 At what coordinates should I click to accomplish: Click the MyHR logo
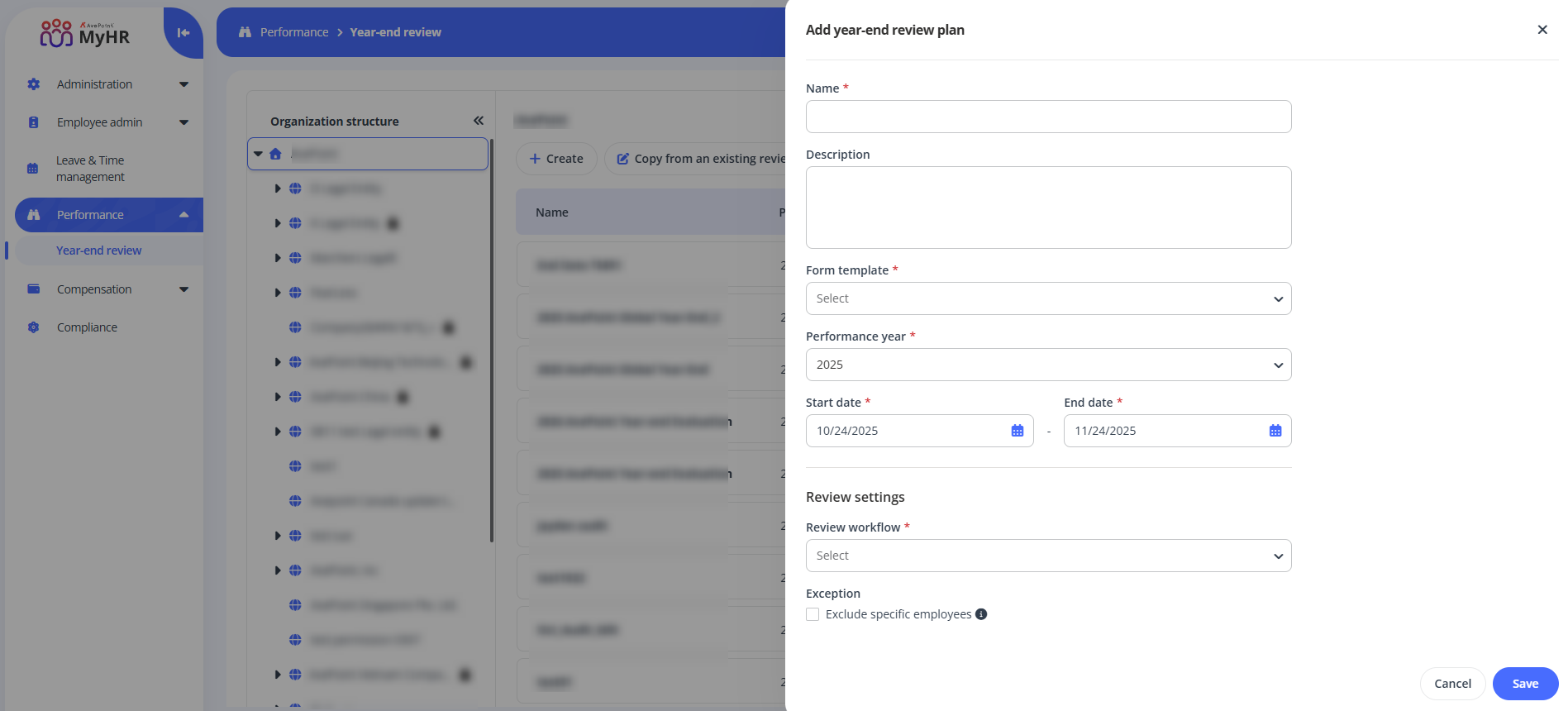(x=84, y=33)
